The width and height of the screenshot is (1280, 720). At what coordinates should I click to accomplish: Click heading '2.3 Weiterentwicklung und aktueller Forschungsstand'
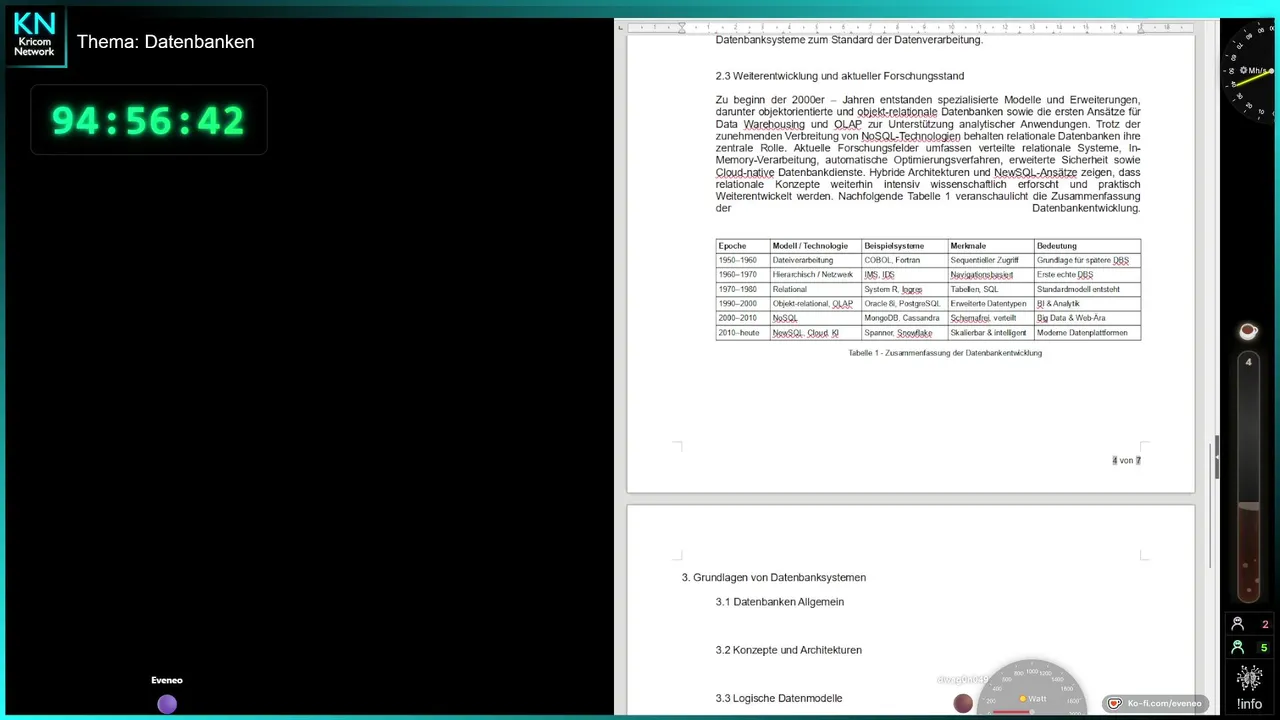(840, 76)
